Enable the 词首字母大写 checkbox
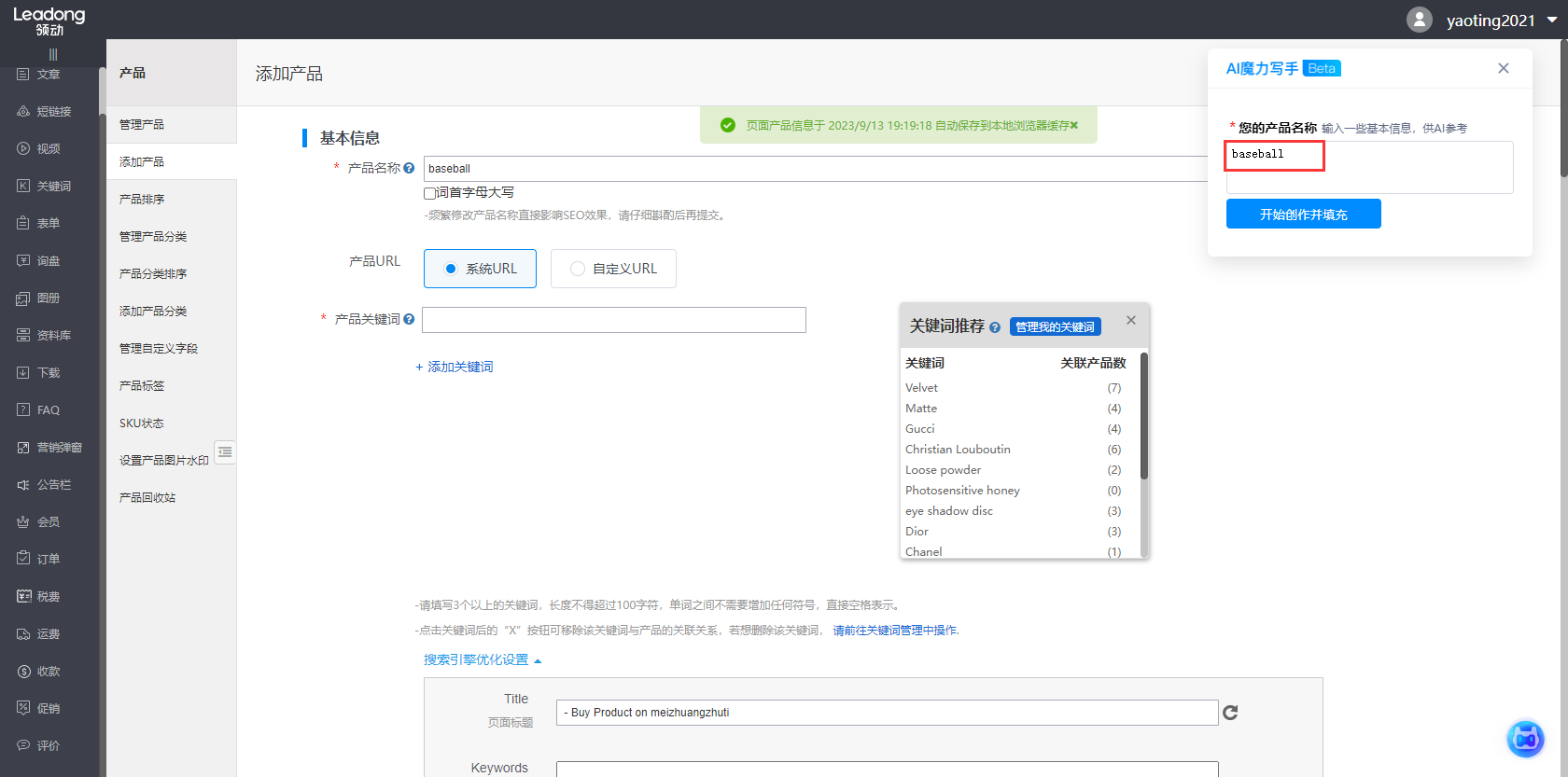The height and width of the screenshot is (777, 1568). (430, 193)
